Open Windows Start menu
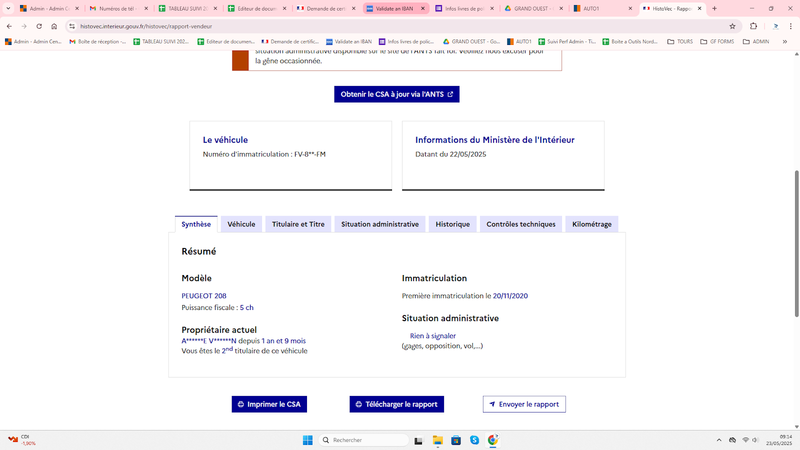The height and width of the screenshot is (450, 800). point(308,440)
